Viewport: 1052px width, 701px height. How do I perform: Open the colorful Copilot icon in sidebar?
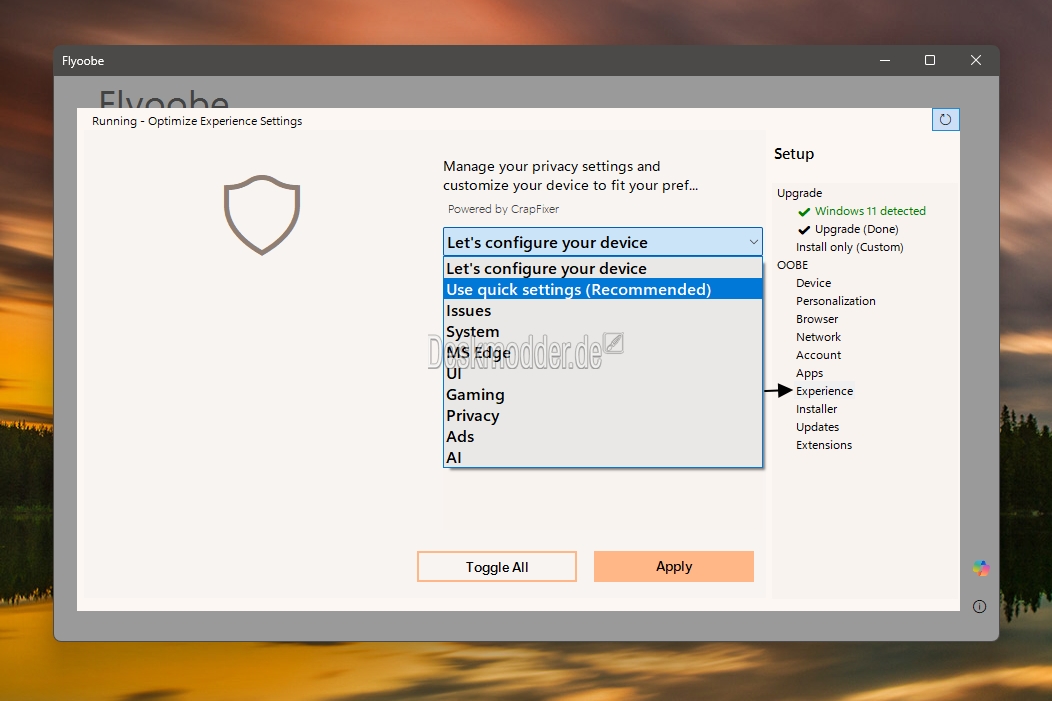click(x=980, y=568)
